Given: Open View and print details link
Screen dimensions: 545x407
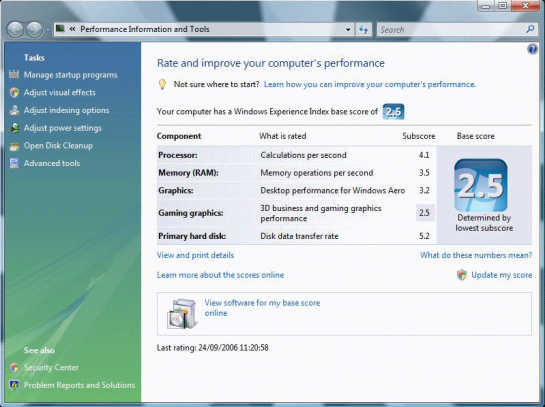Looking at the screenshot, I should point(195,255).
